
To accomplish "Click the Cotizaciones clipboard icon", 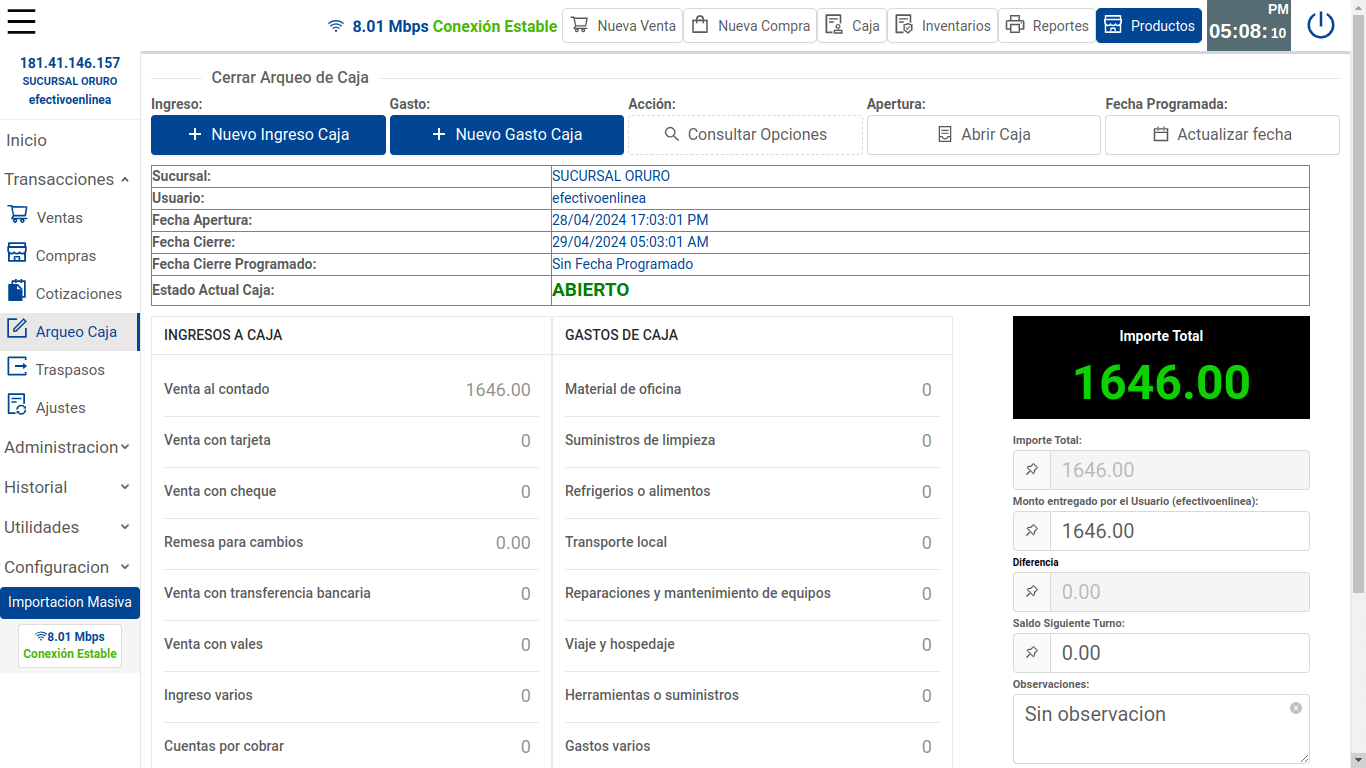I will pyautogui.click(x=17, y=290).
